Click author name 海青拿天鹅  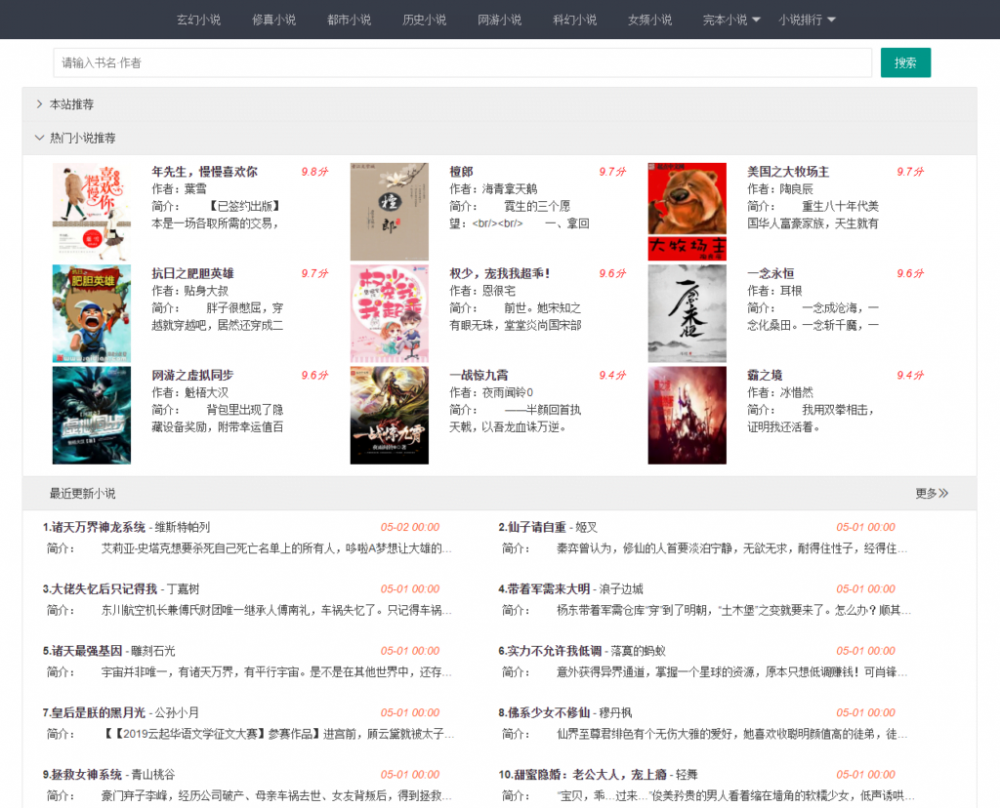[510, 189]
